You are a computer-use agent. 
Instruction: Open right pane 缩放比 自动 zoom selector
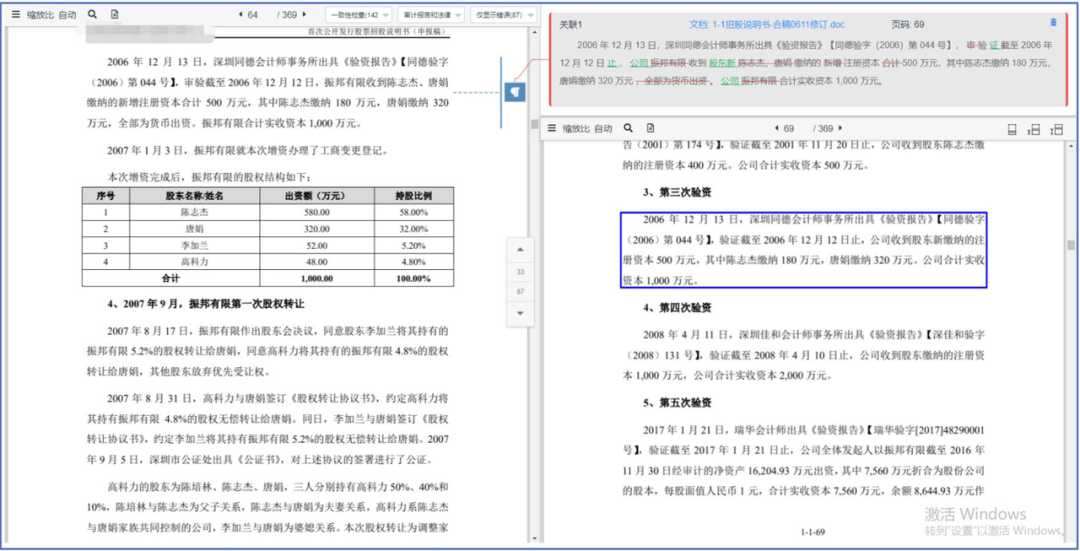point(588,128)
